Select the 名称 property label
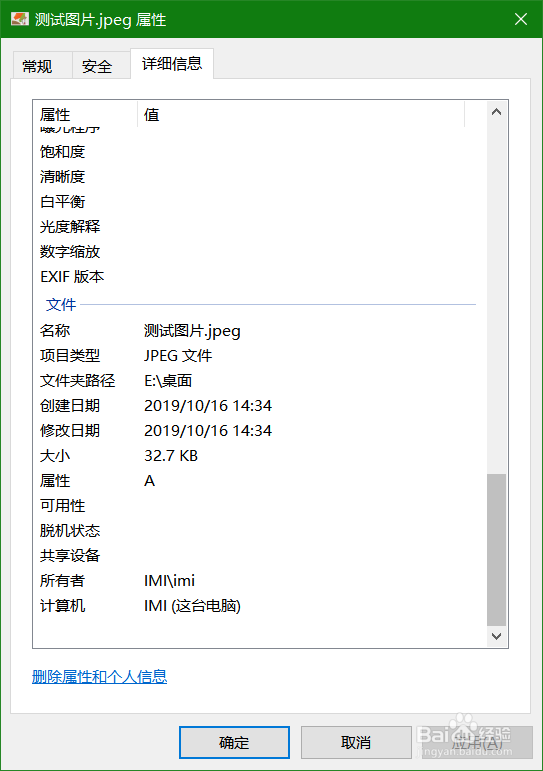 (55, 330)
